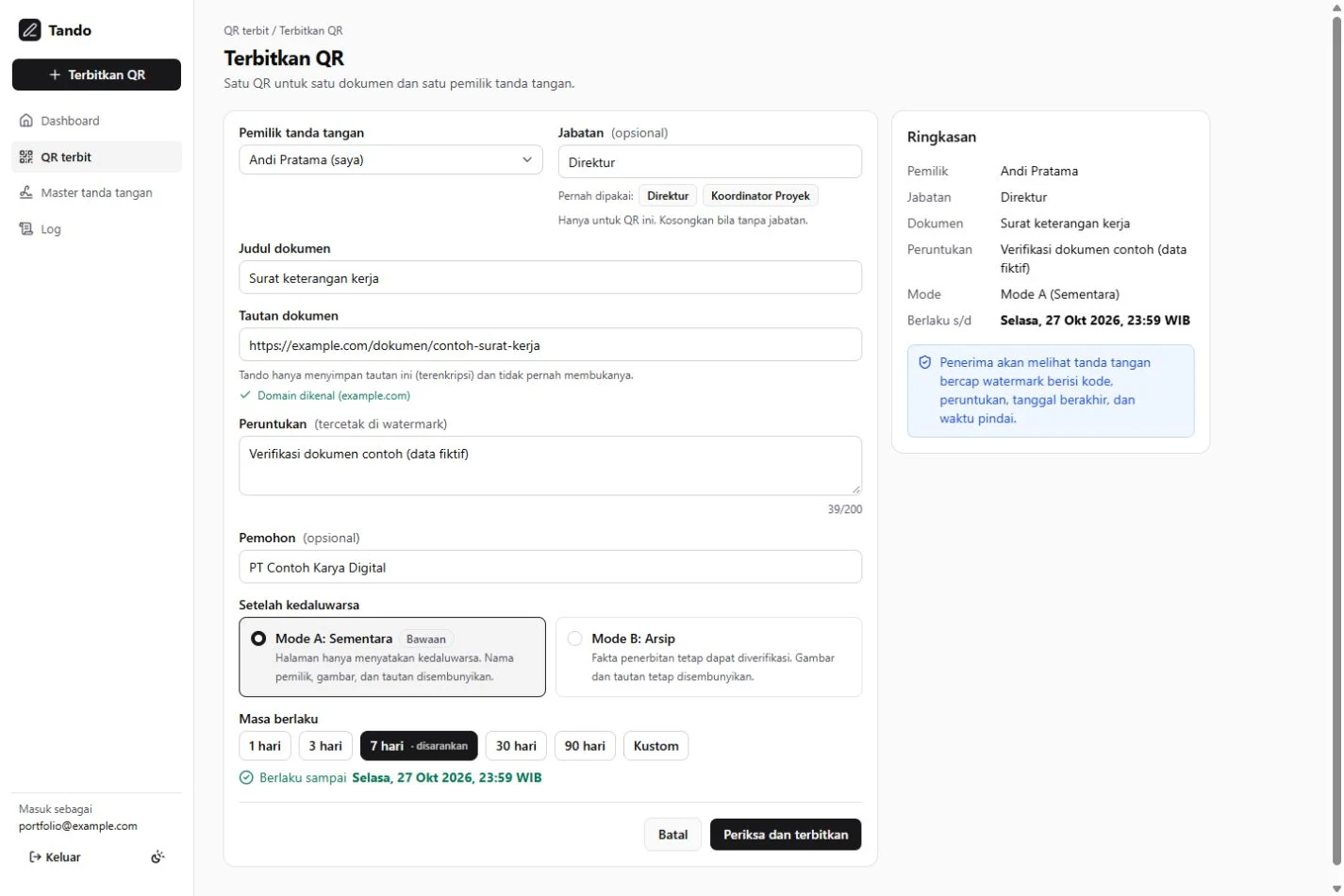
Task: Click the Log scroll icon
Action: (x=26, y=229)
